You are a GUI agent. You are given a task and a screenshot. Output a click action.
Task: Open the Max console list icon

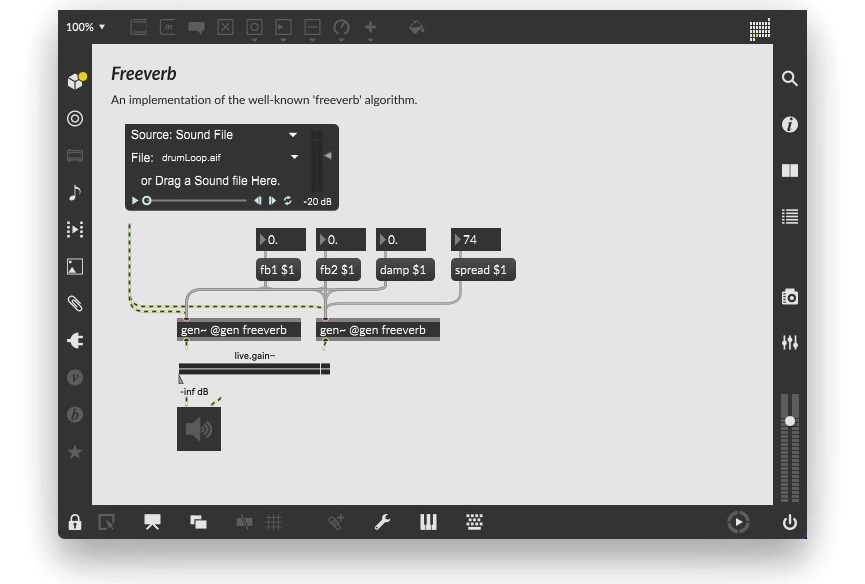(789, 216)
